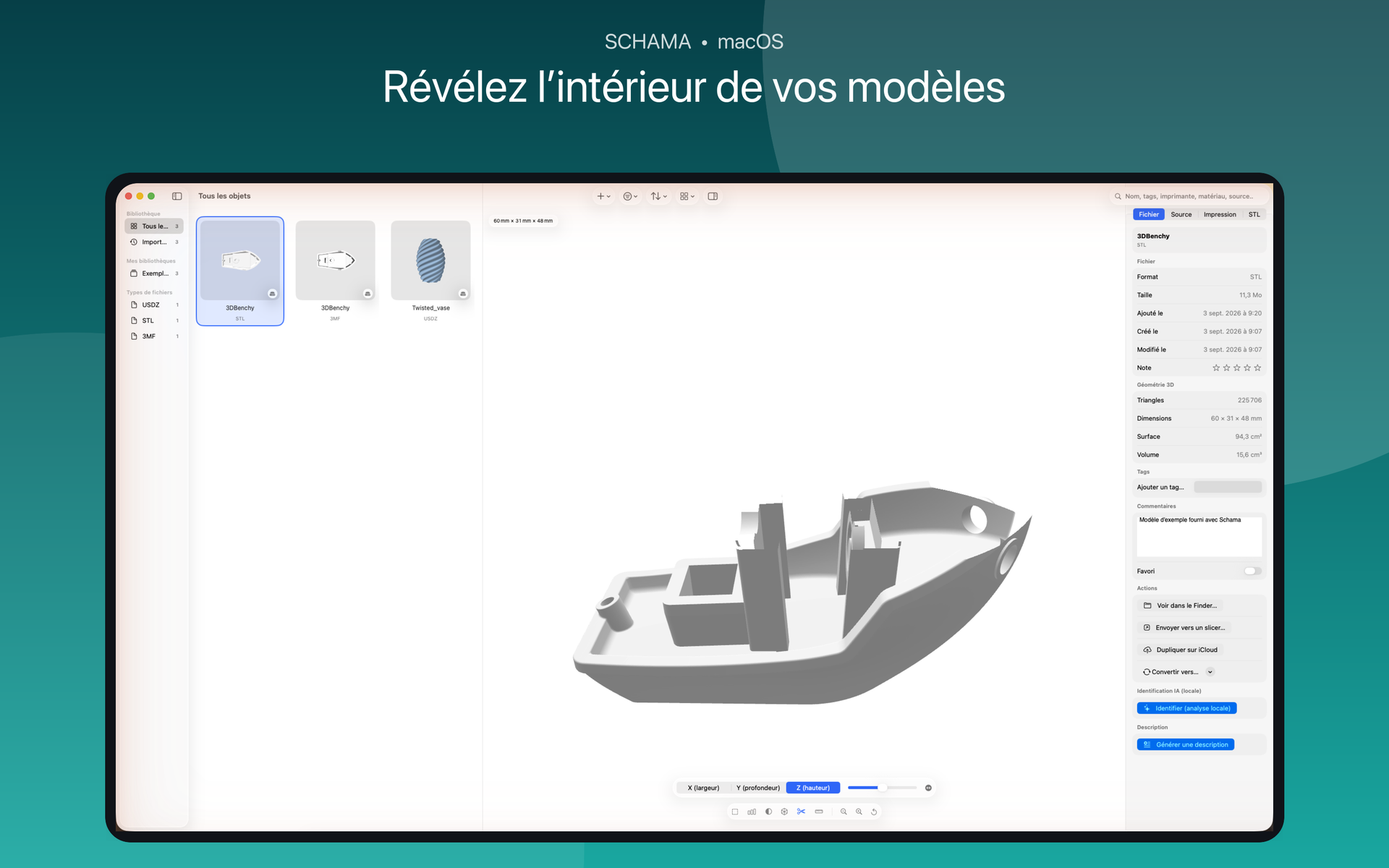Open the grid view mode dropdown
This screenshot has width=1389, height=868.
click(x=687, y=196)
